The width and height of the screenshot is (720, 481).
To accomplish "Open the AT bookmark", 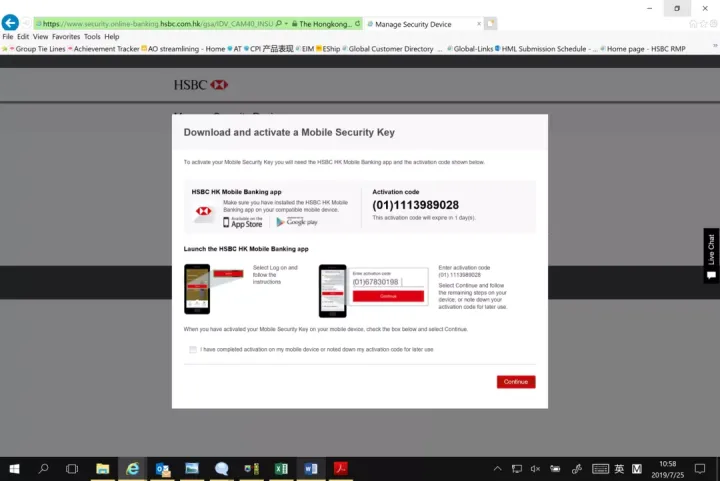I will coord(235,49).
